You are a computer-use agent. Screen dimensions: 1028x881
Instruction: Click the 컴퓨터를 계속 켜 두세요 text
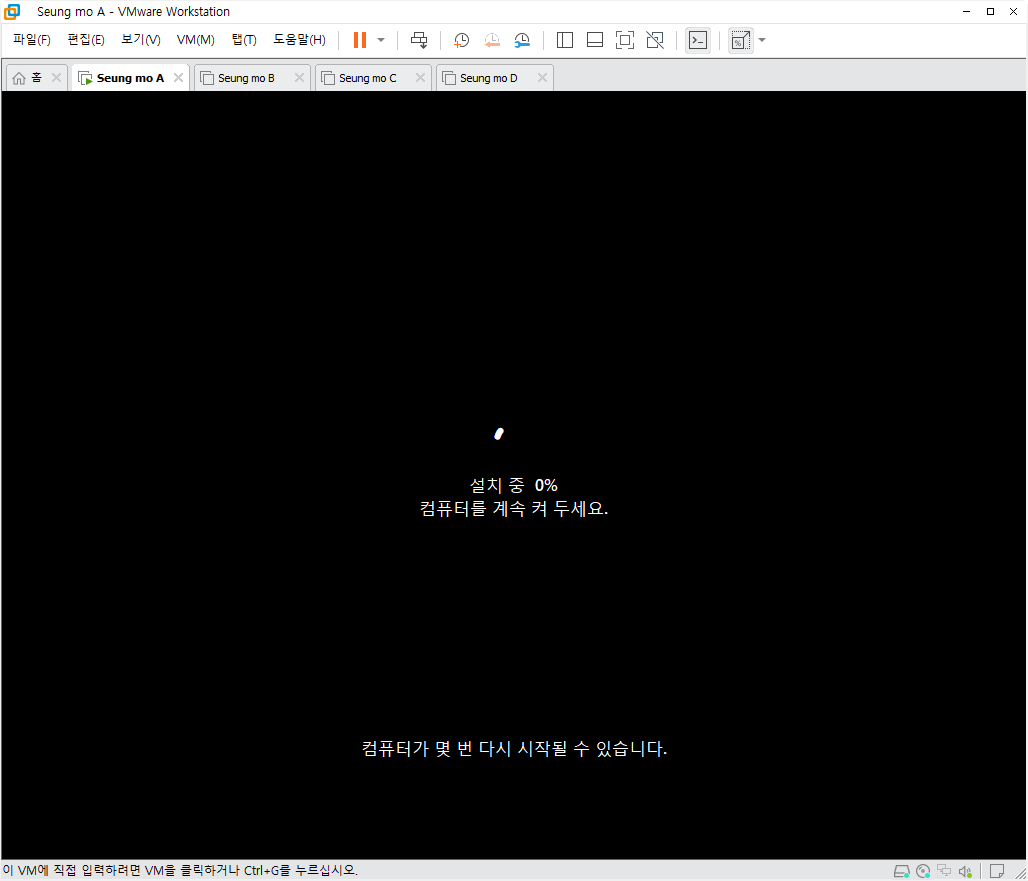[x=514, y=509]
